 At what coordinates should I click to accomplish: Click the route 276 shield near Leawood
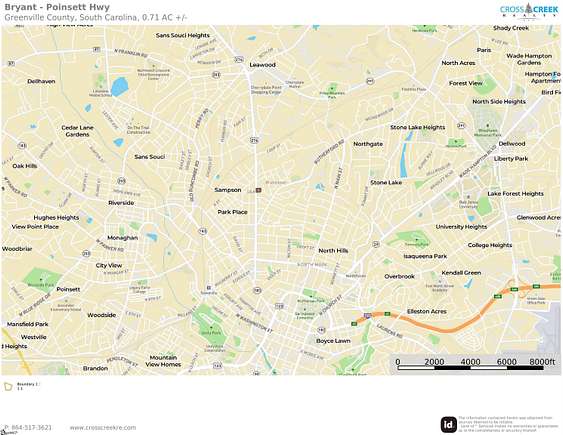coord(239,60)
